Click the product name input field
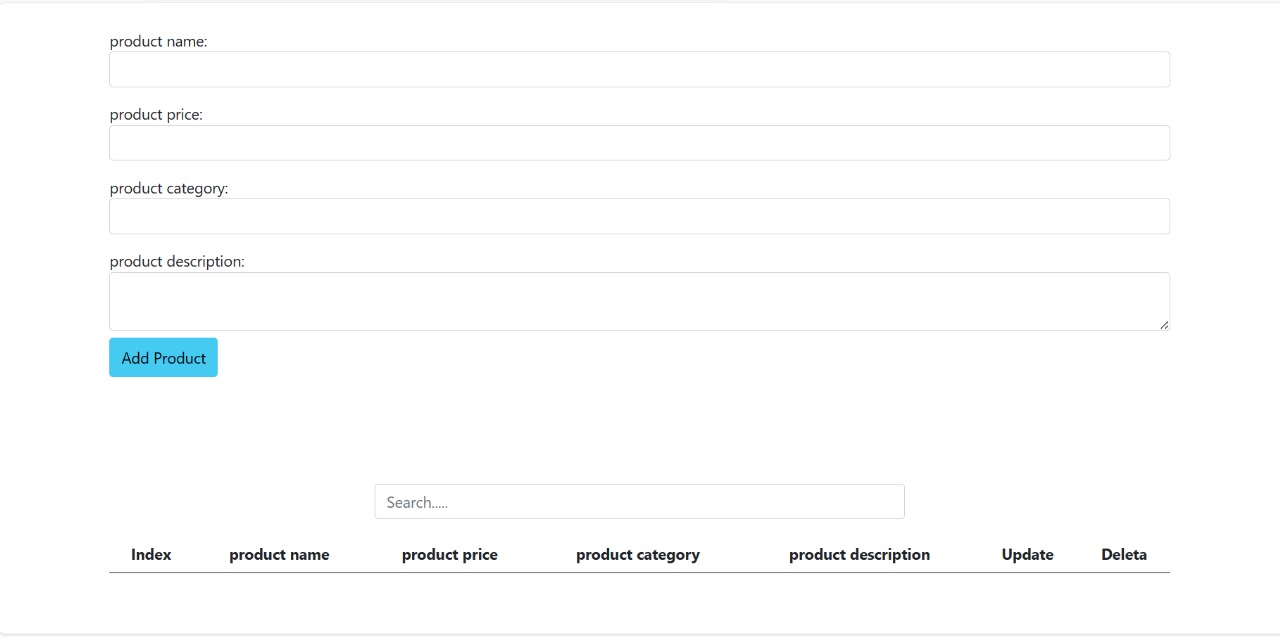This screenshot has height=637, width=1280. (x=639, y=69)
